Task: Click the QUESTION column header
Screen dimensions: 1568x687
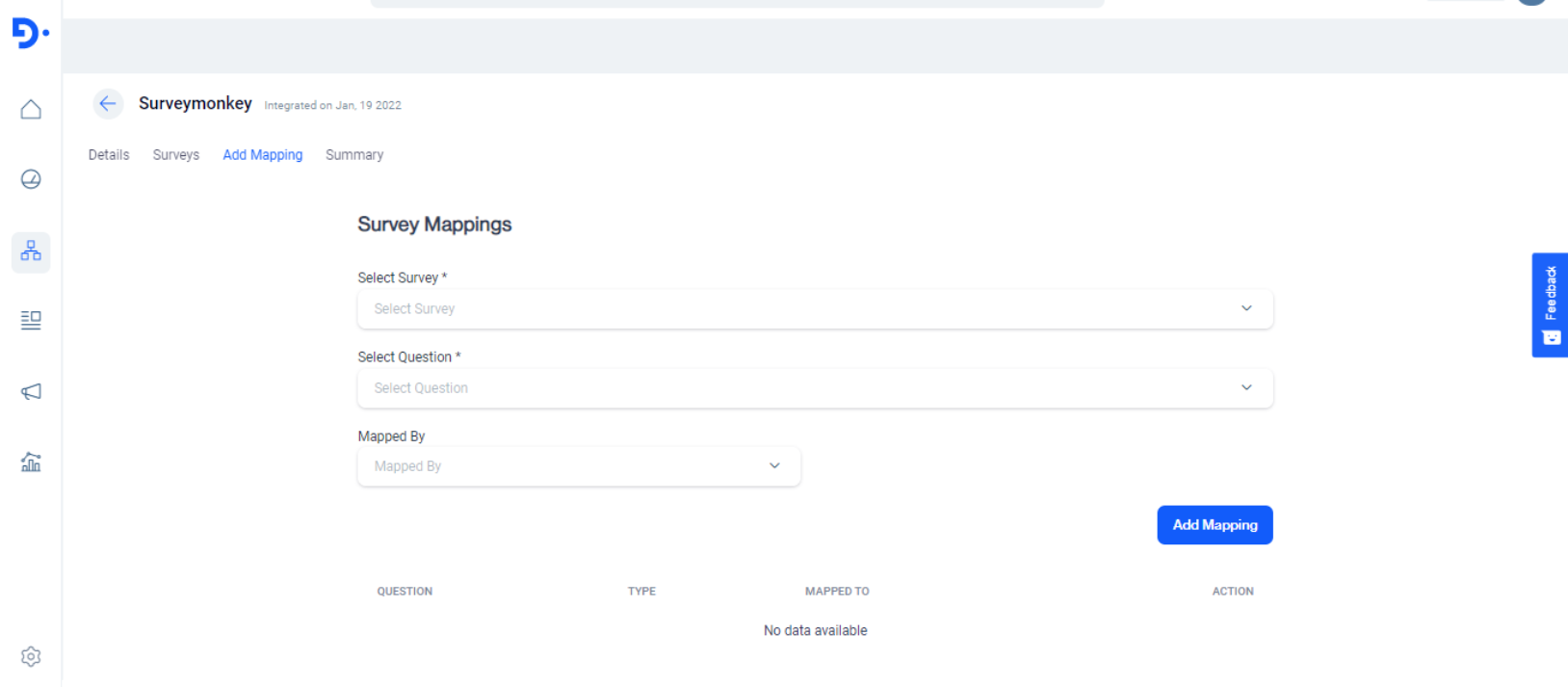Action: coord(405,592)
